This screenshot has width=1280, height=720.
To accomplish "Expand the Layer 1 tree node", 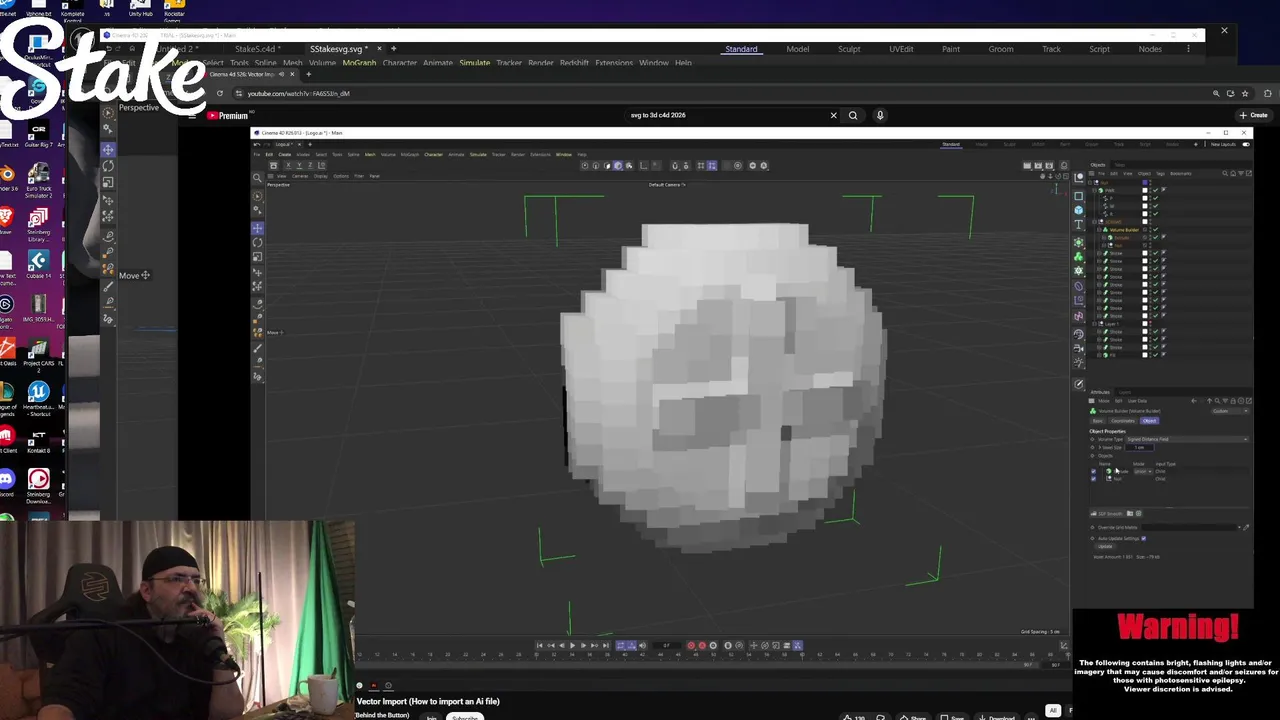I will [1094, 324].
